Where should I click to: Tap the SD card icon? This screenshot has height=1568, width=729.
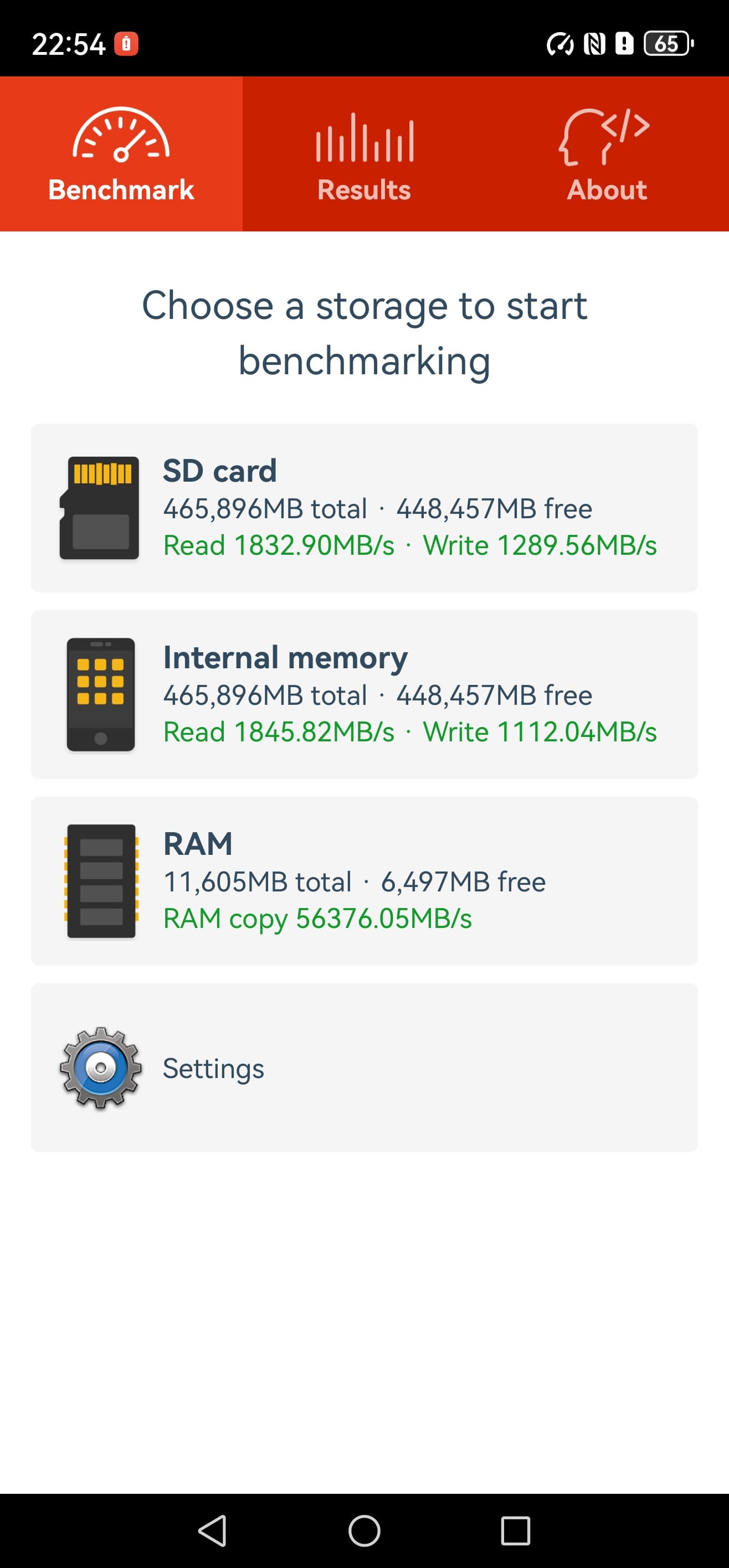[100, 508]
